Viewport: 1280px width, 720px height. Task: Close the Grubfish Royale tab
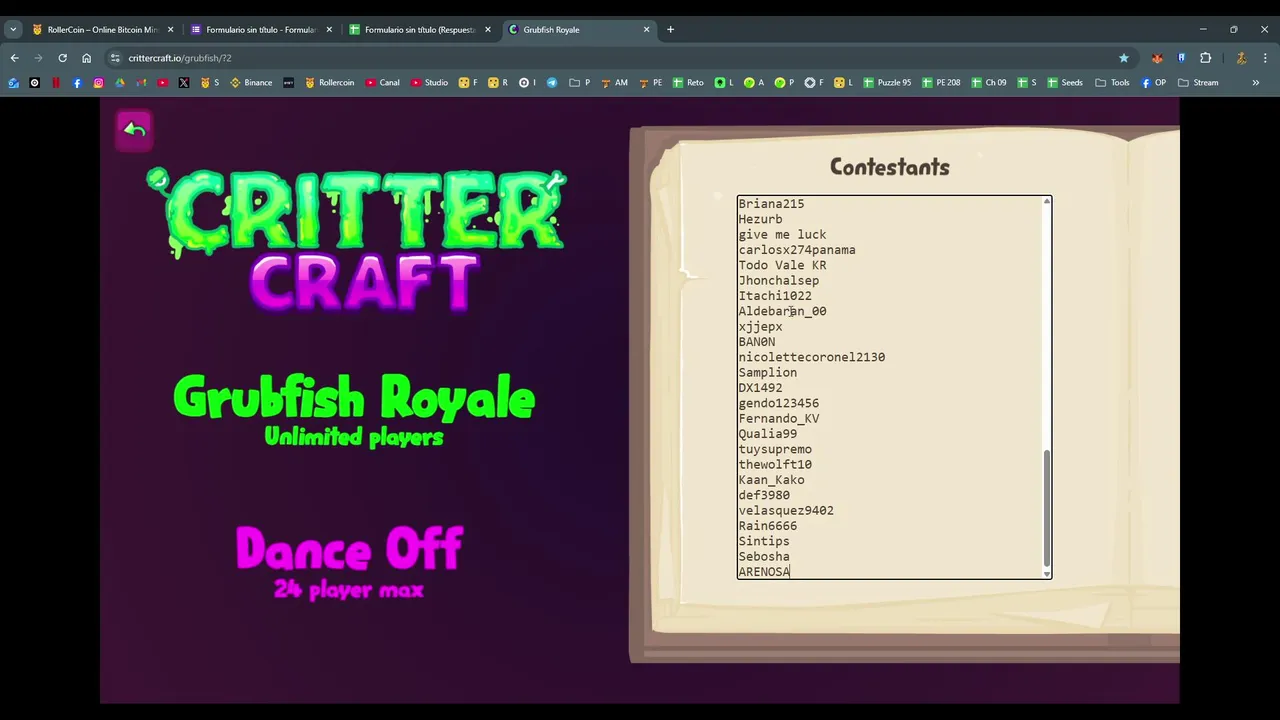(x=646, y=30)
